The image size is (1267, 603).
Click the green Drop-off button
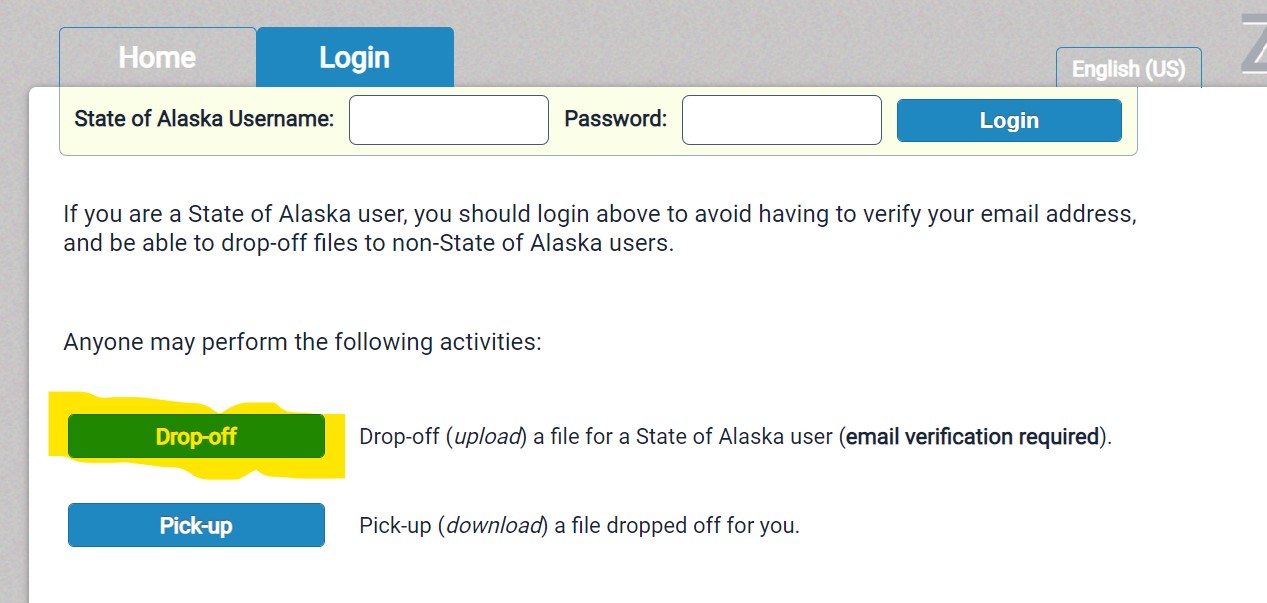point(196,436)
